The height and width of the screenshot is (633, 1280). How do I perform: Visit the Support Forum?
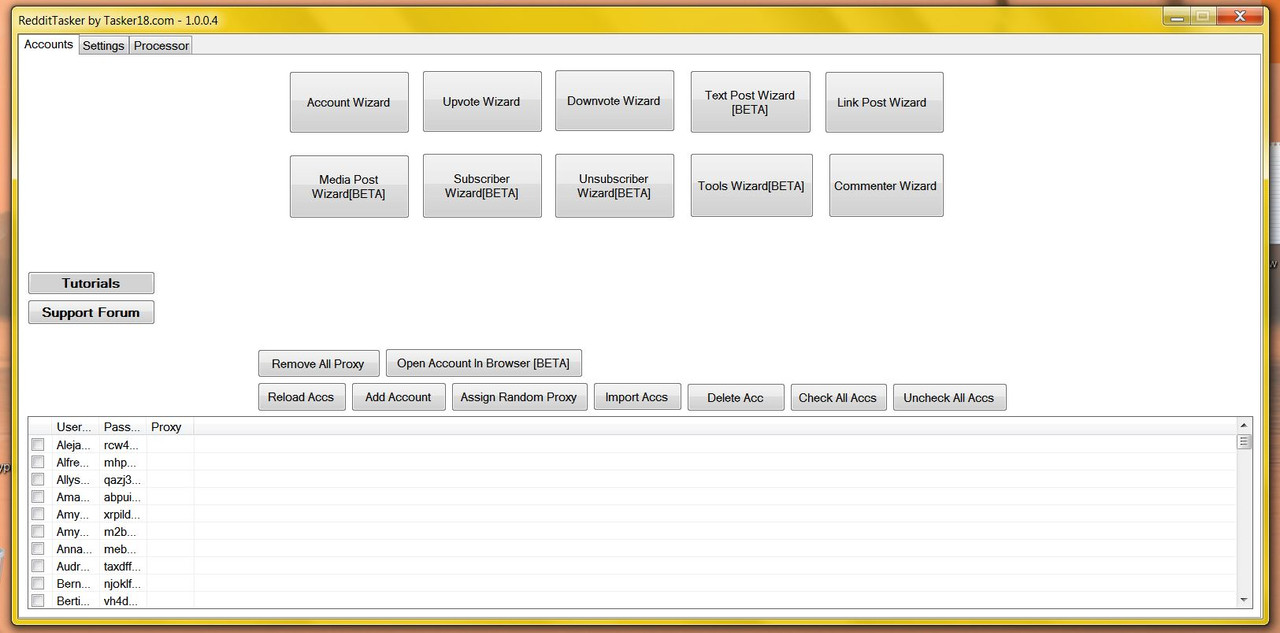click(x=91, y=313)
